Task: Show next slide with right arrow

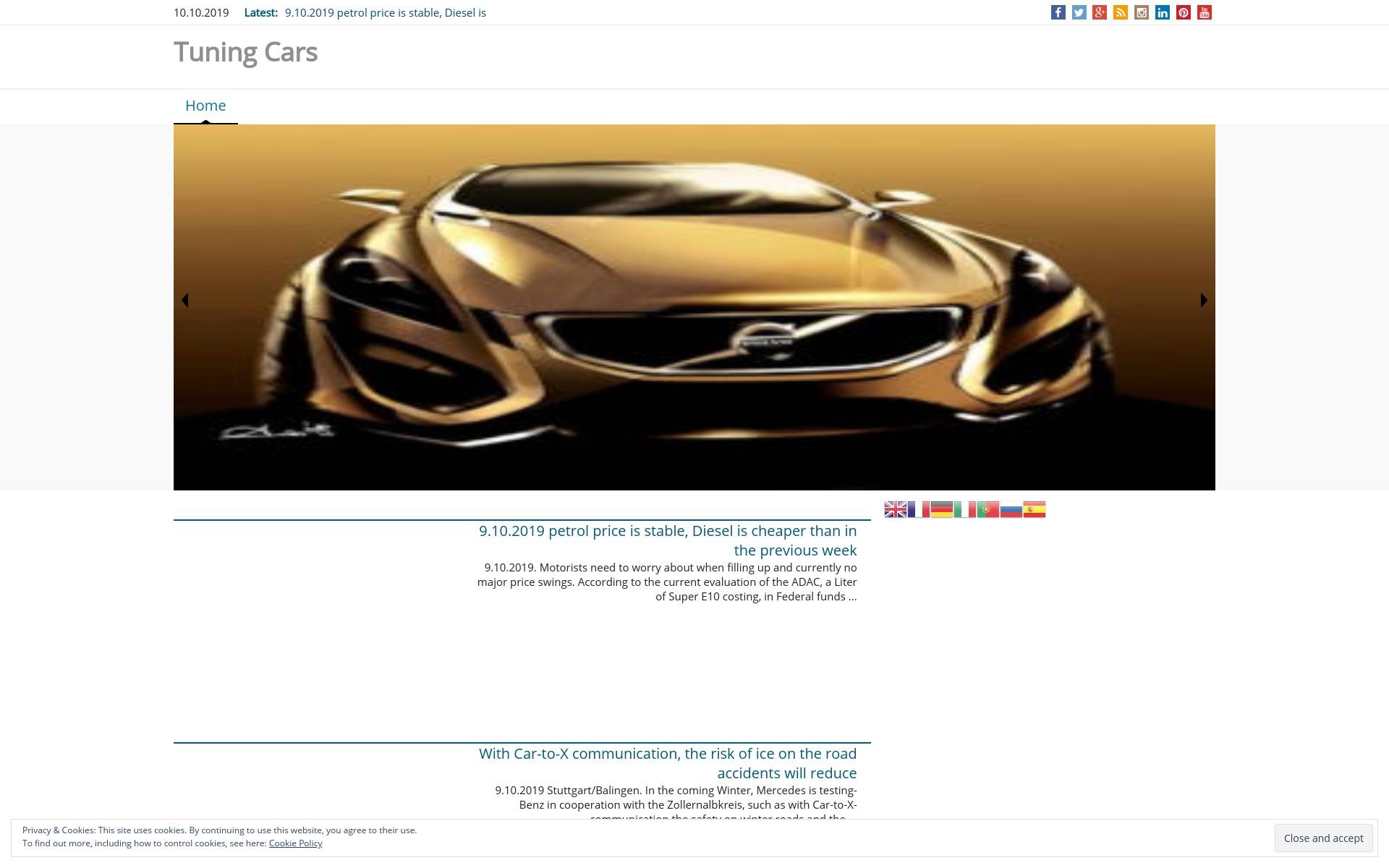Action: coord(1204,300)
